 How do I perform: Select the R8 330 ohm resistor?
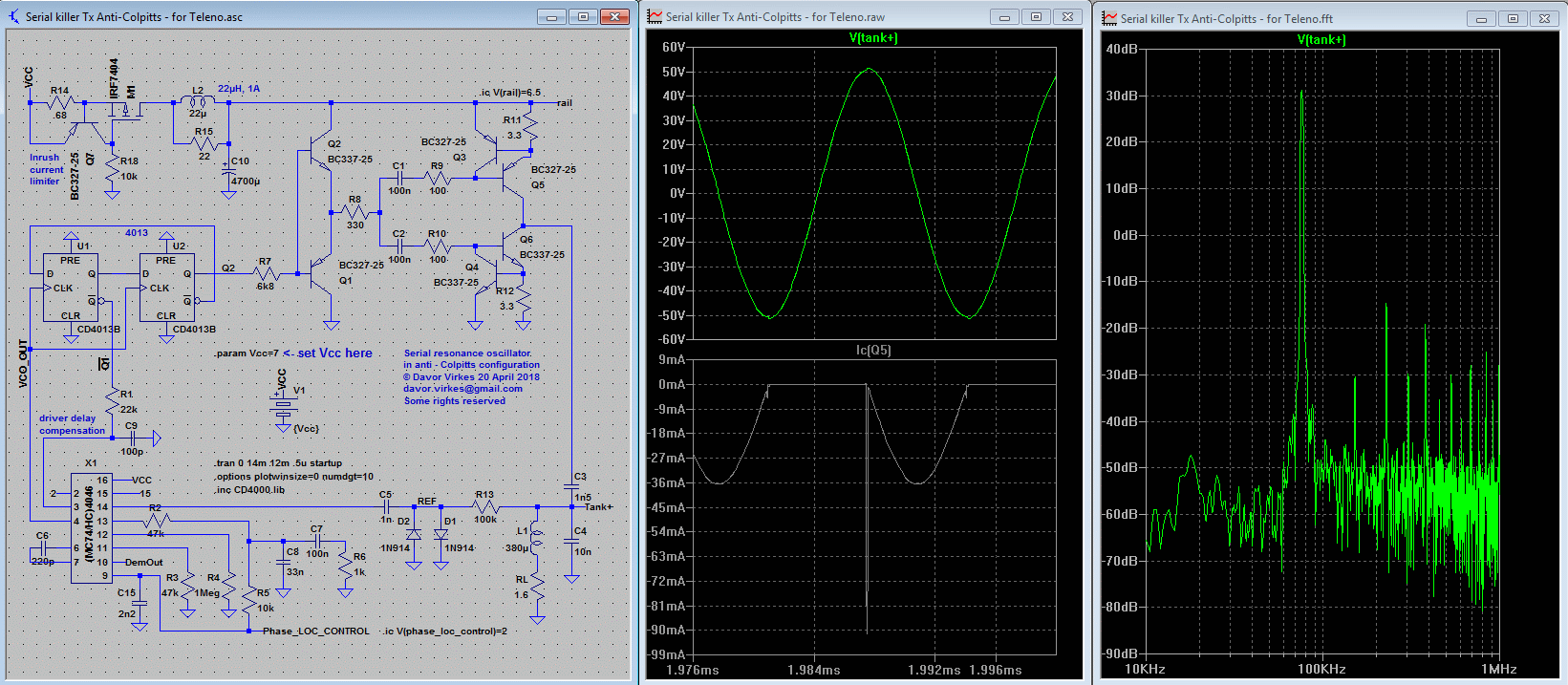[354, 213]
